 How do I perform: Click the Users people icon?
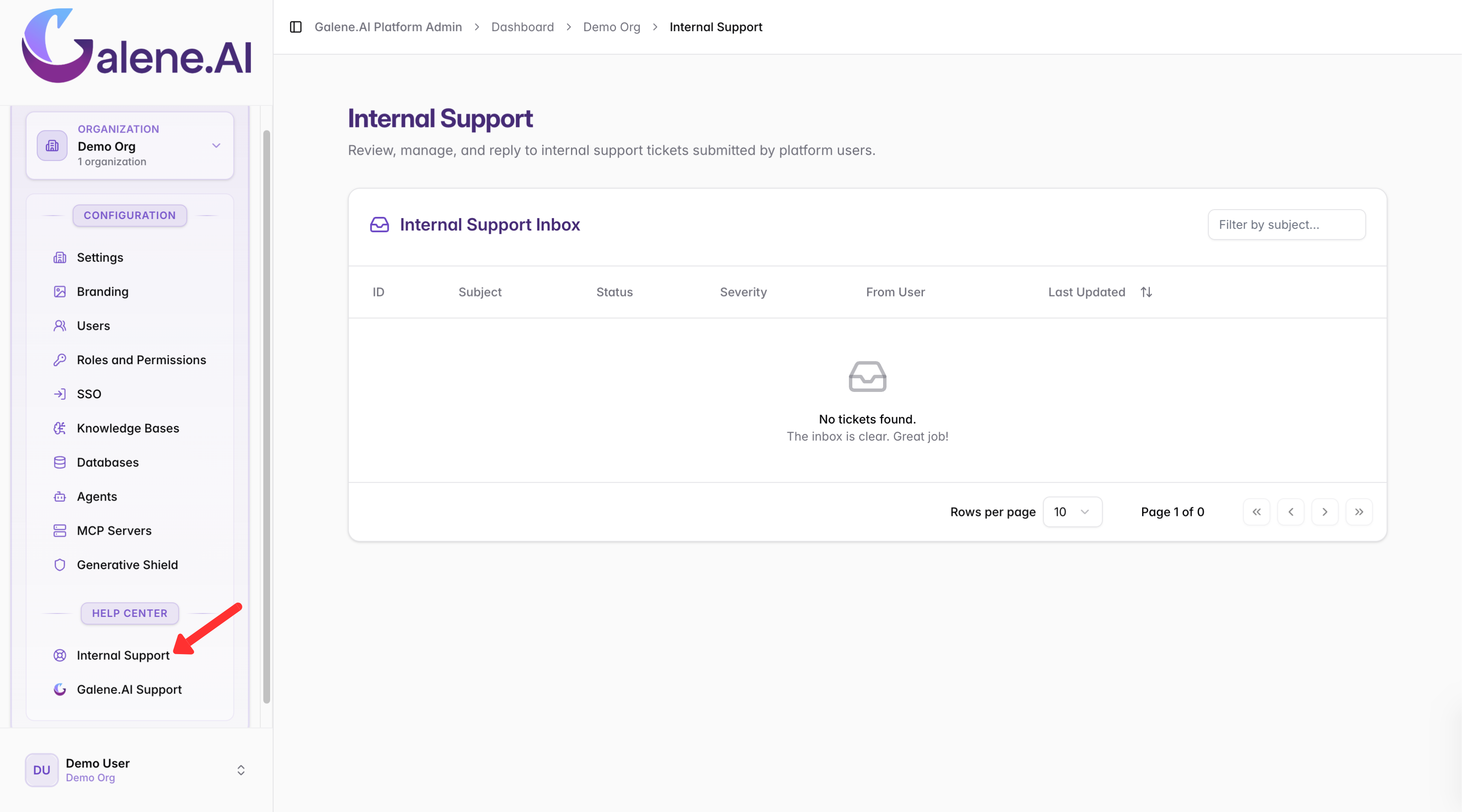[60, 326]
